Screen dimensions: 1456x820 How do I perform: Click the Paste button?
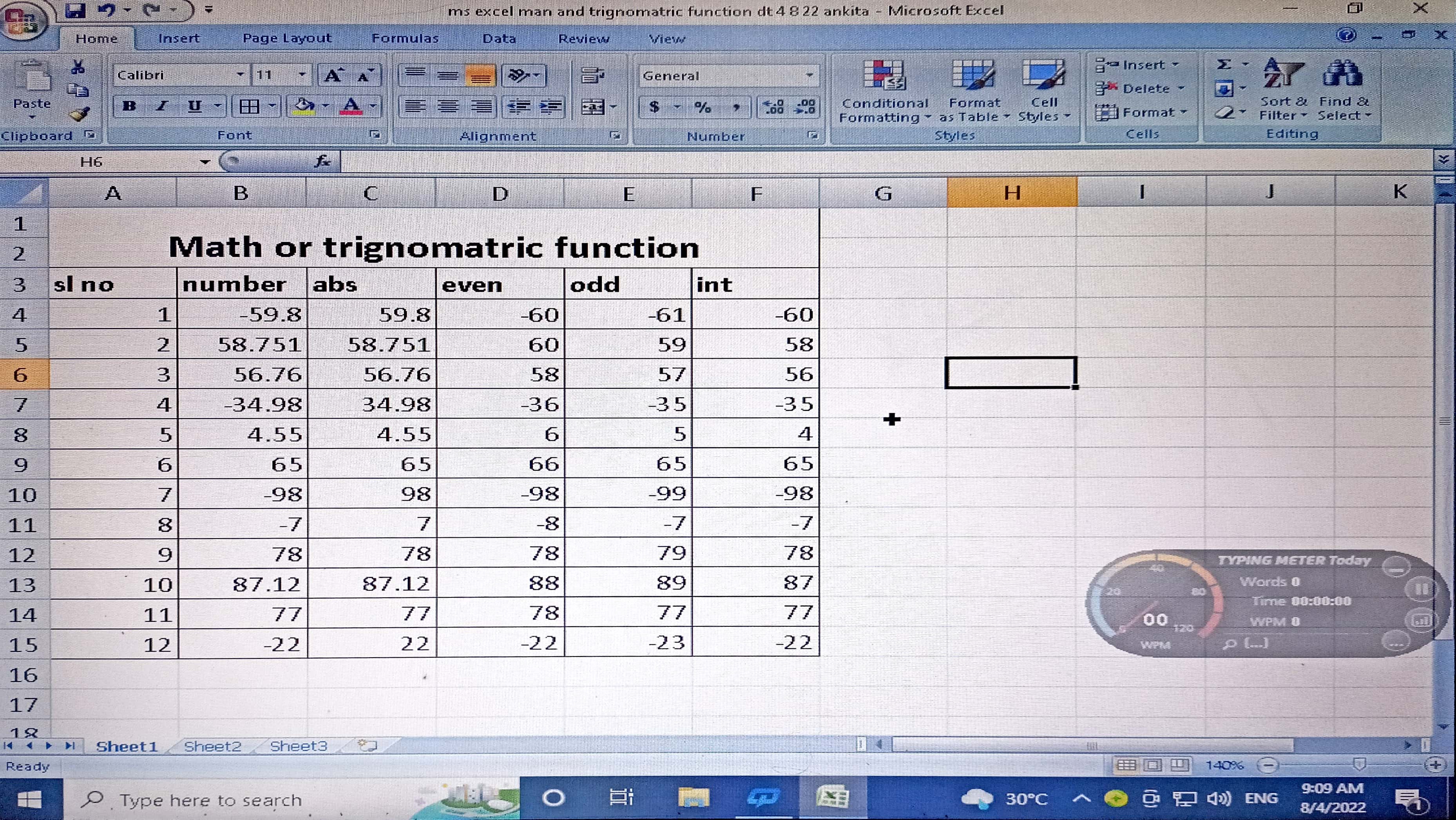coord(32,85)
